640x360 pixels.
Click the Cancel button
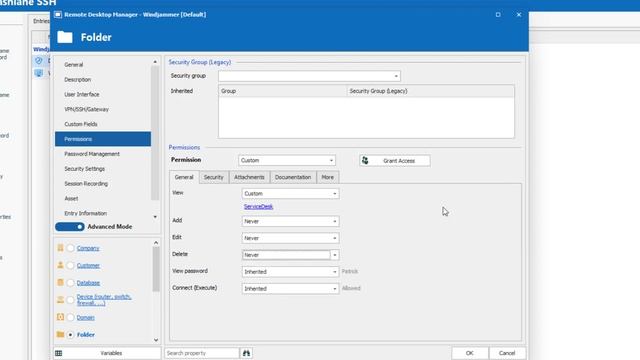(x=507, y=353)
